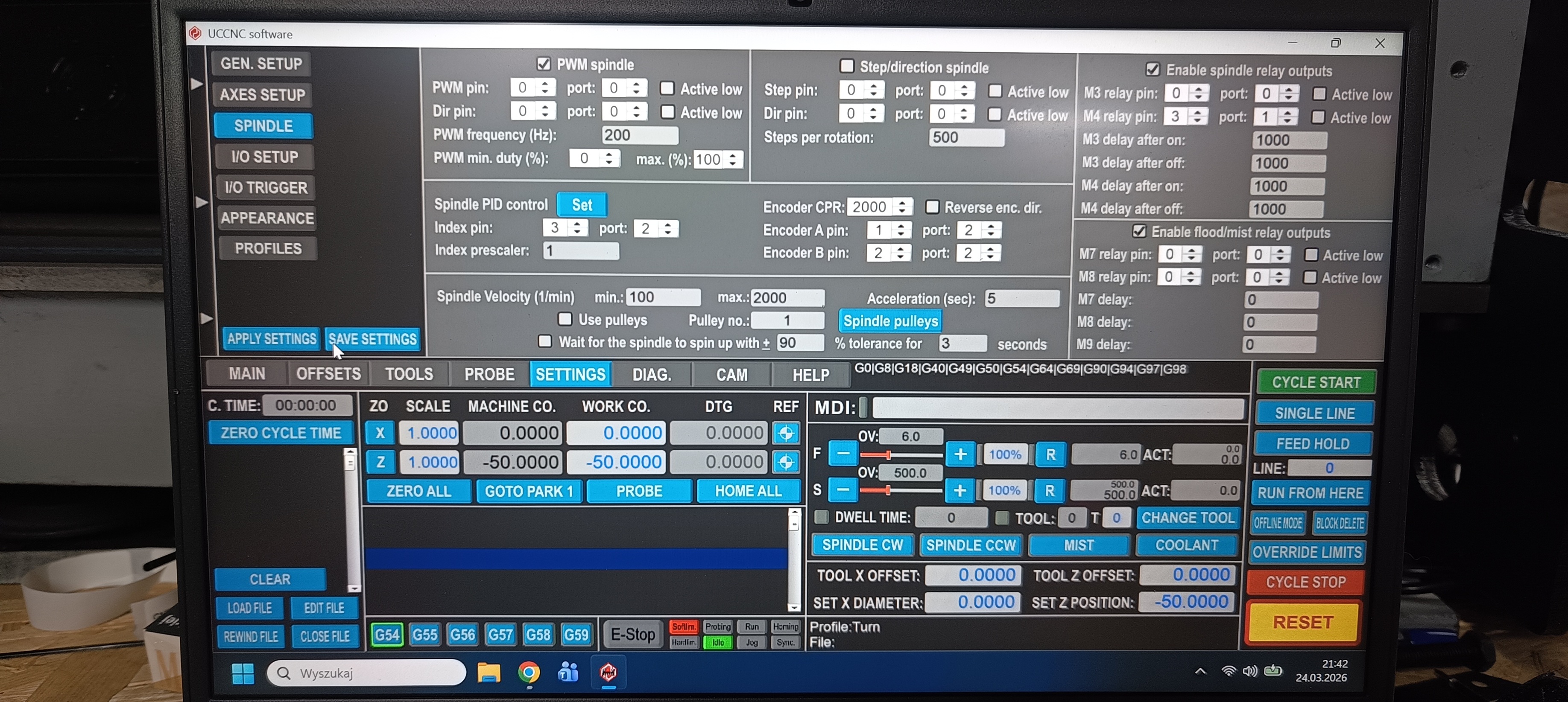Enable Use pulleys checkbox
1568x702 pixels.
pyautogui.click(x=565, y=319)
